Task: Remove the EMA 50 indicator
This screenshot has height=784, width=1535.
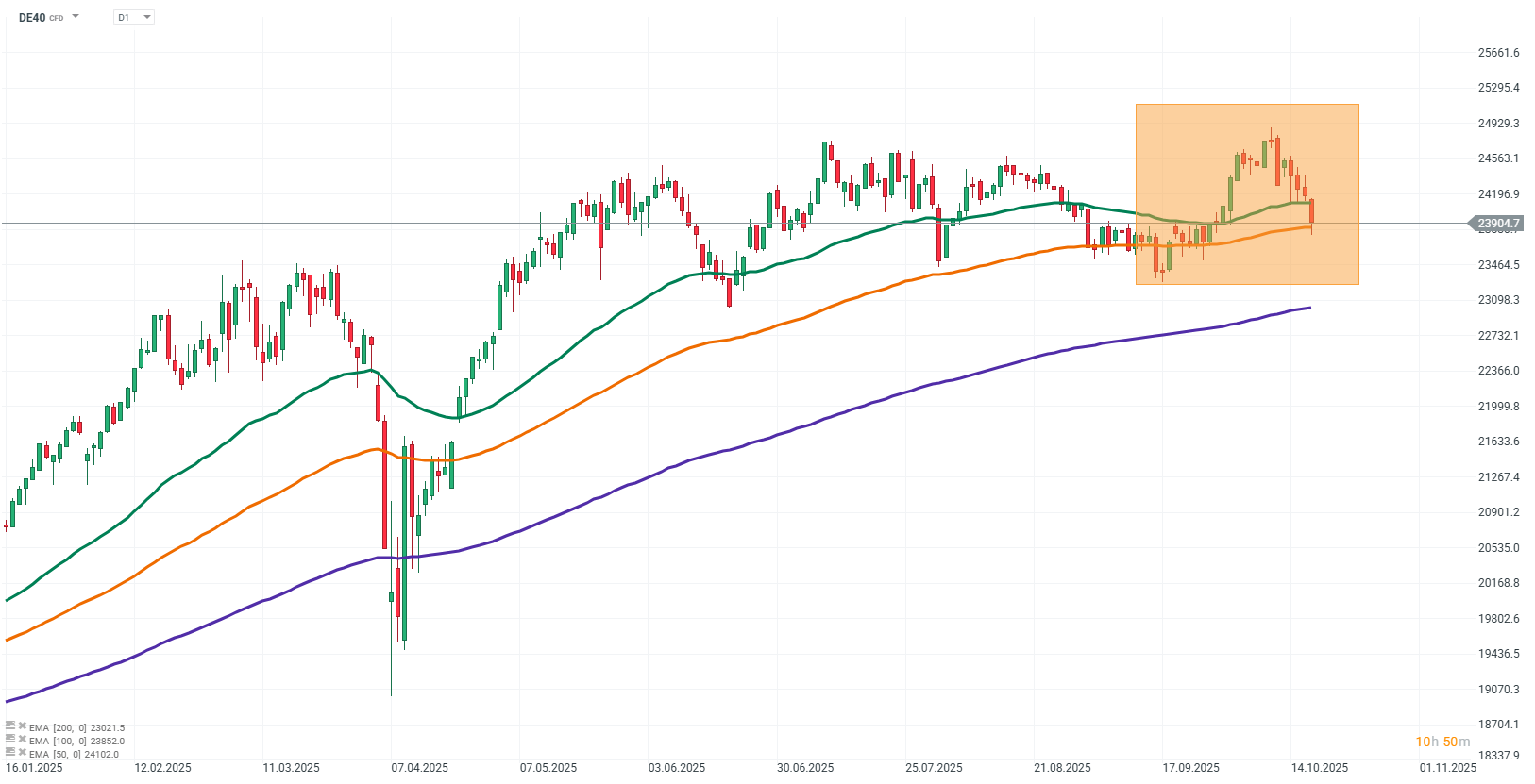Action: [x=22, y=753]
